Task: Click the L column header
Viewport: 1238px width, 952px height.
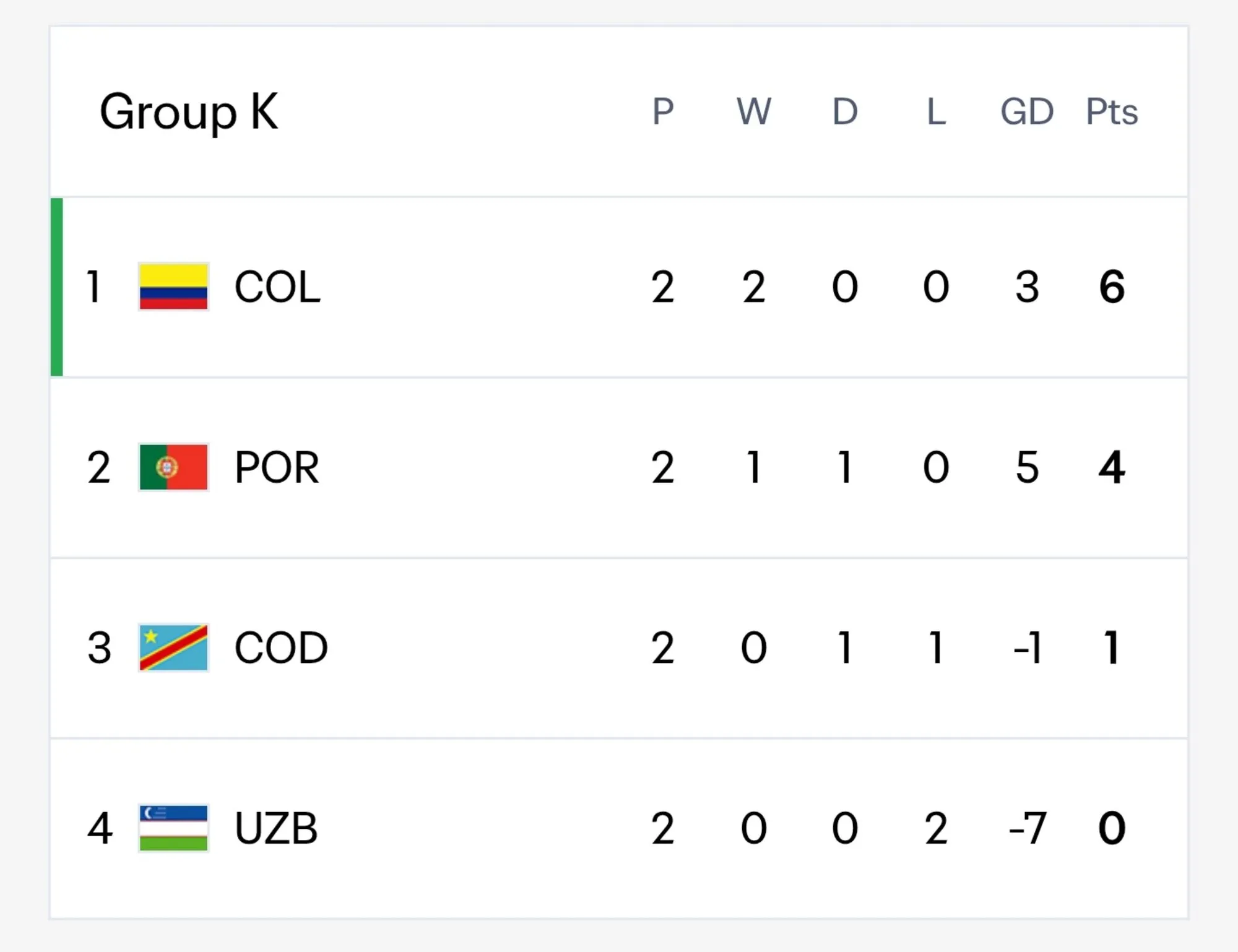Action: point(936,112)
